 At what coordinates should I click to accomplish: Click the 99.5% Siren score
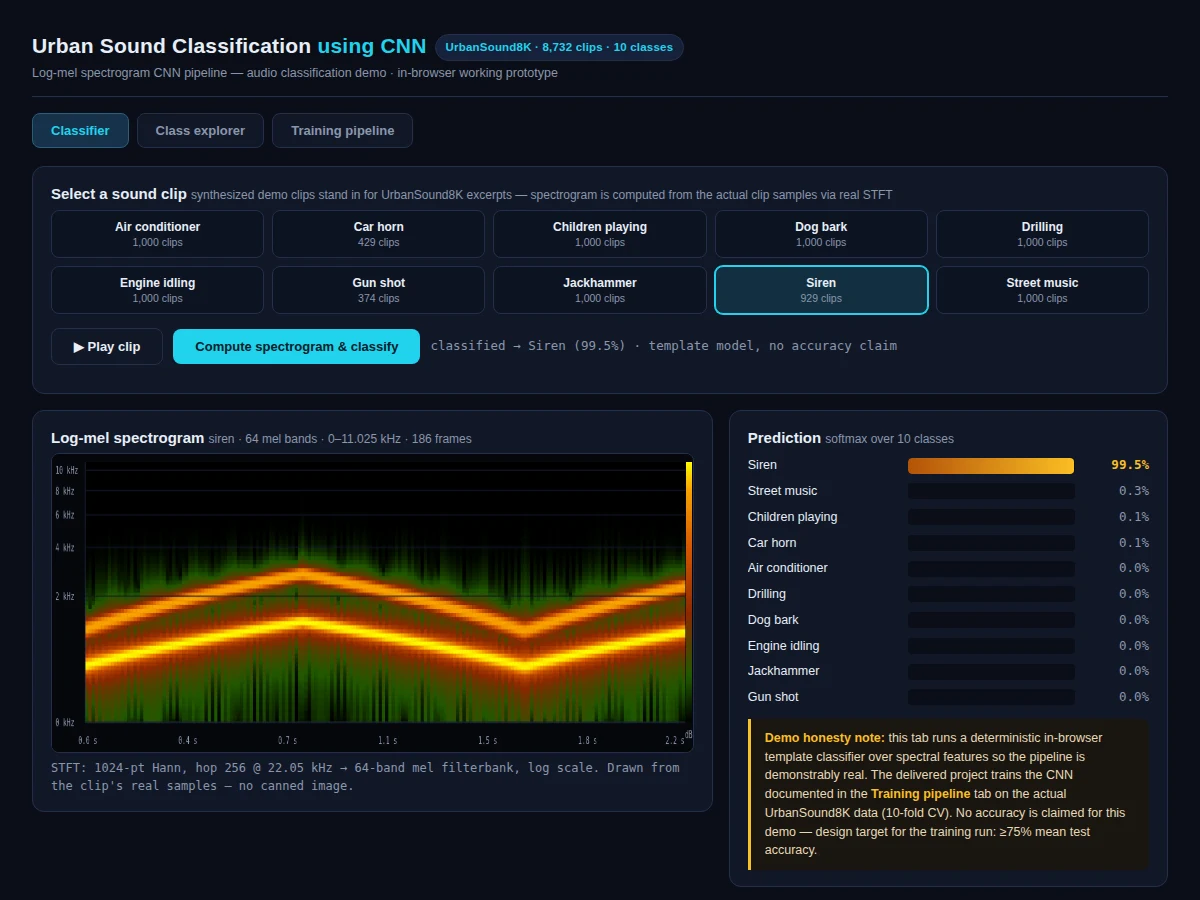1130,465
